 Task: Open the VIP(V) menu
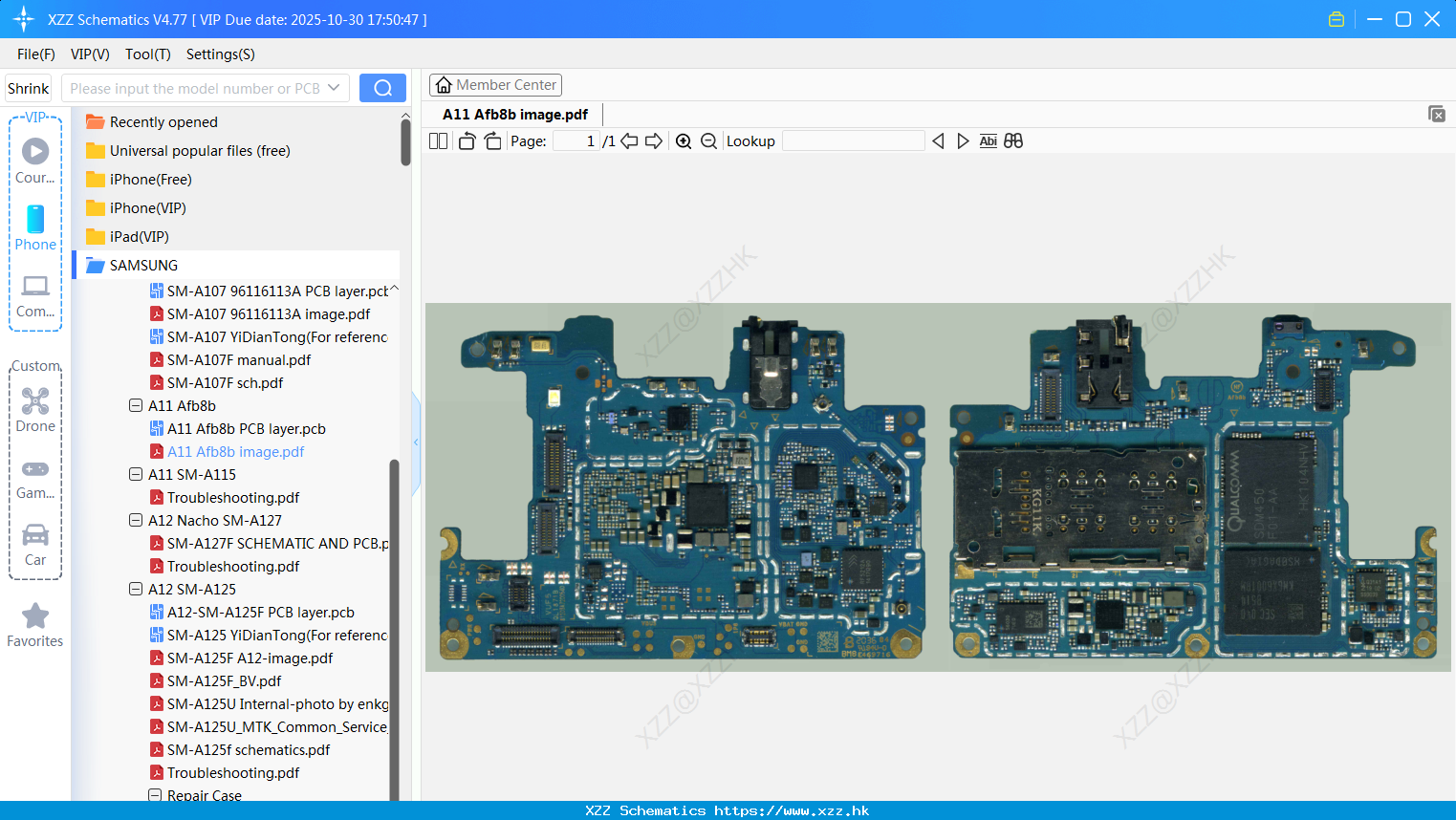tap(90, 54)
